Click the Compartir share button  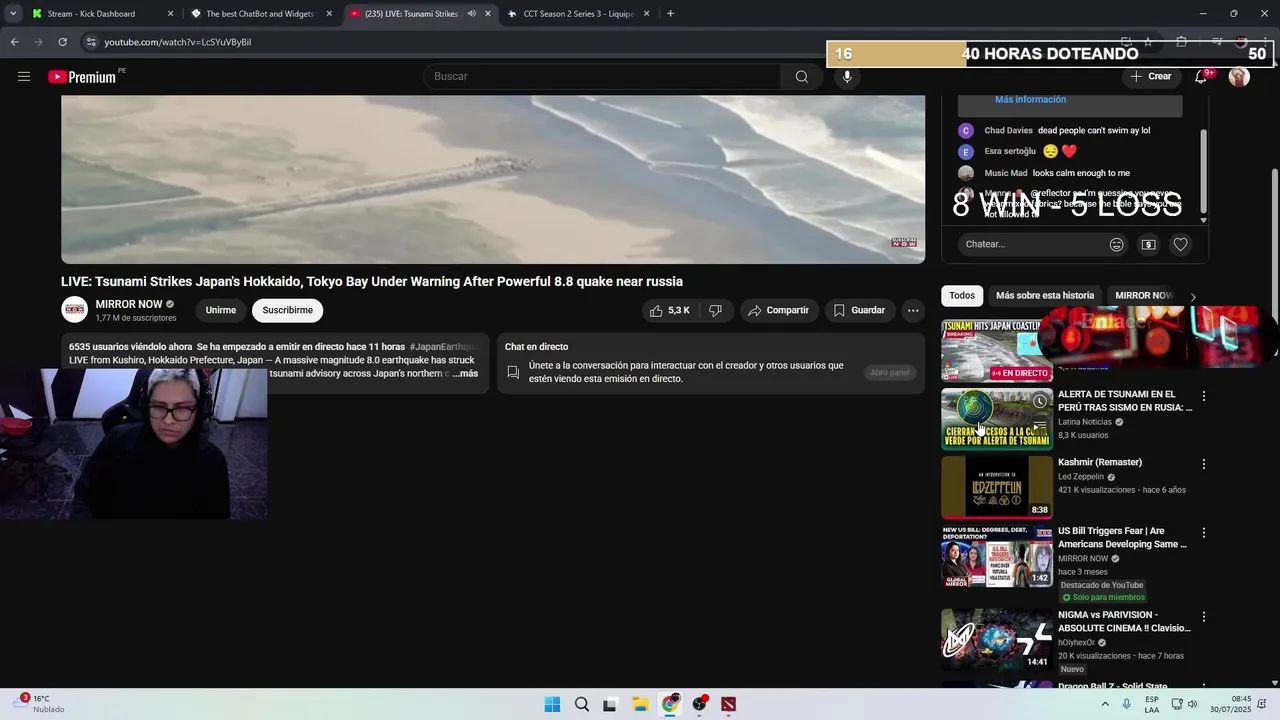tap(779, 310)
